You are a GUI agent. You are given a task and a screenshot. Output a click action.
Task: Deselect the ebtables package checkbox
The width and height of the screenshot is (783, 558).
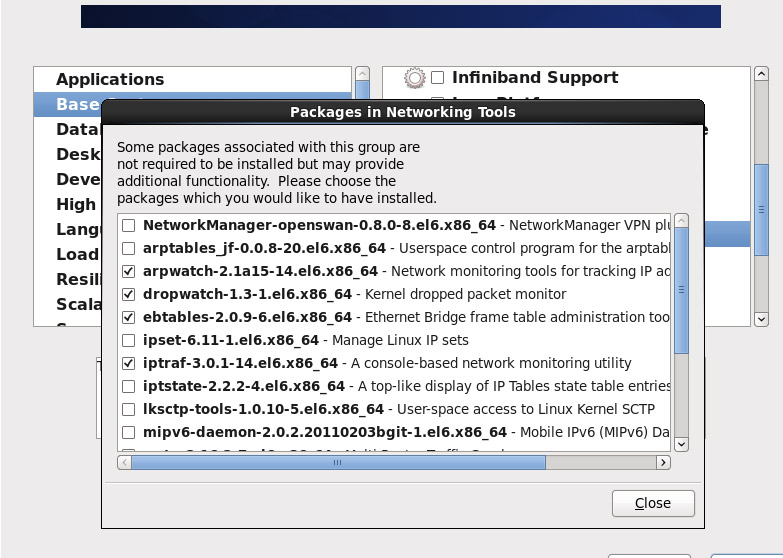point(129,317)
